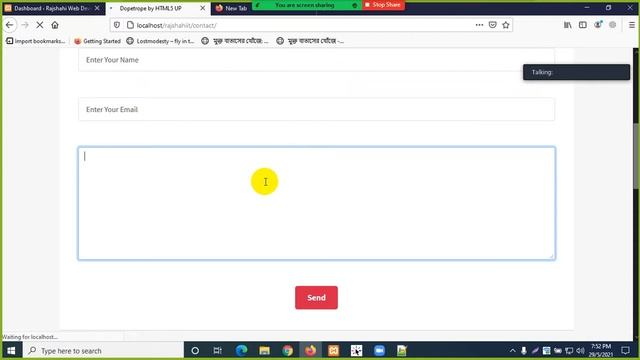Click the microphone tray icon
This screenshot has height=360, width=640.
click(x=524, y=351)
